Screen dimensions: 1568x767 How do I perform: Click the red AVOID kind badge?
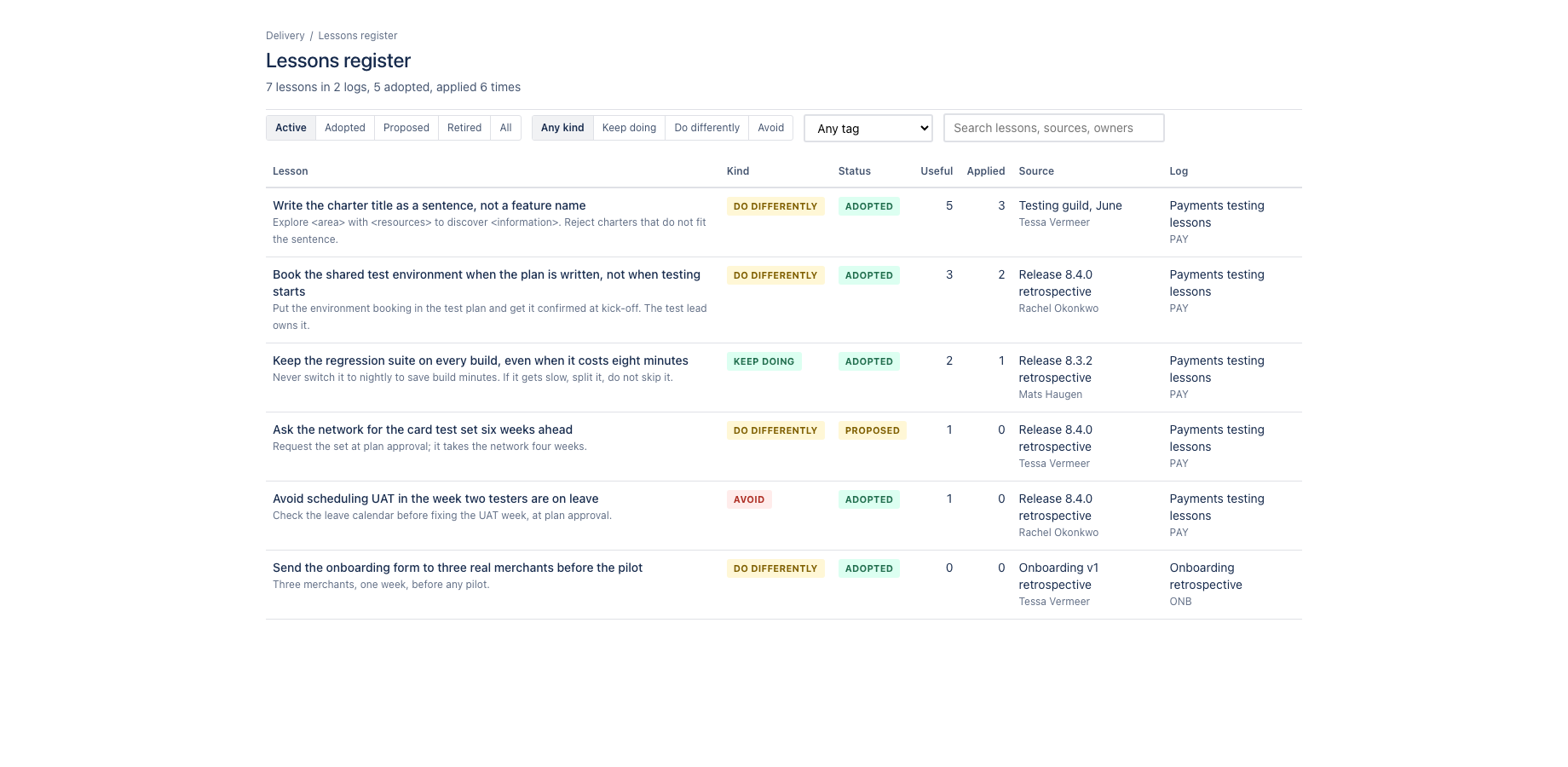(x=749, y=499)
